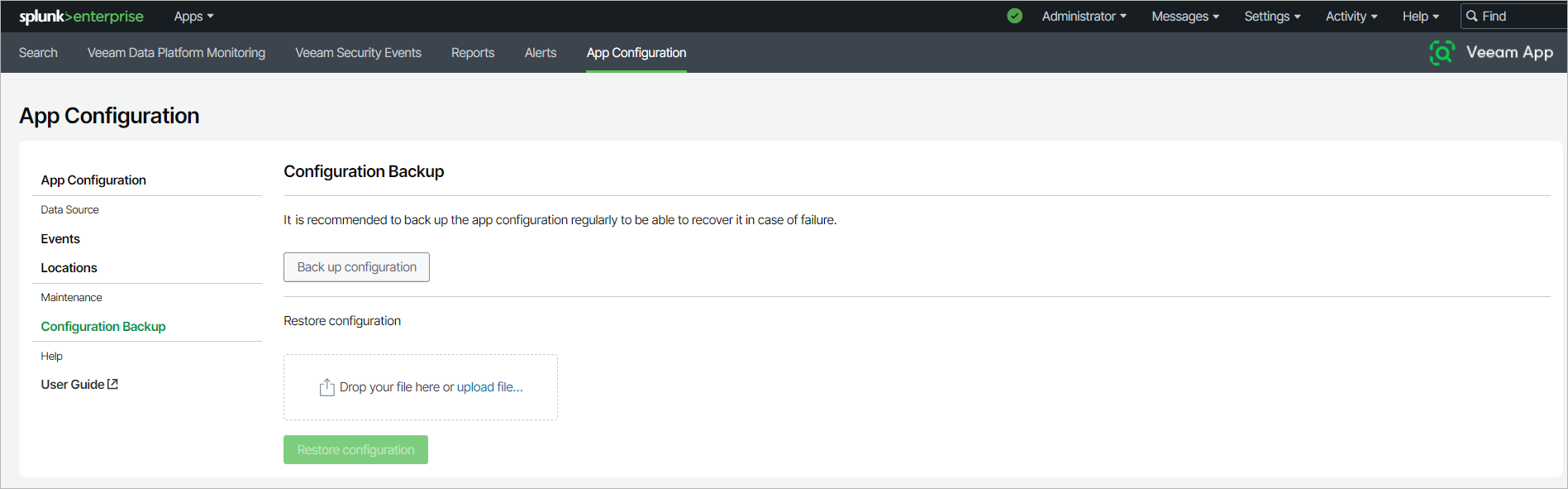Click the upload arrow icon in drop zone
Viewport: 1568px width, 489px height.
coord(327,387)
